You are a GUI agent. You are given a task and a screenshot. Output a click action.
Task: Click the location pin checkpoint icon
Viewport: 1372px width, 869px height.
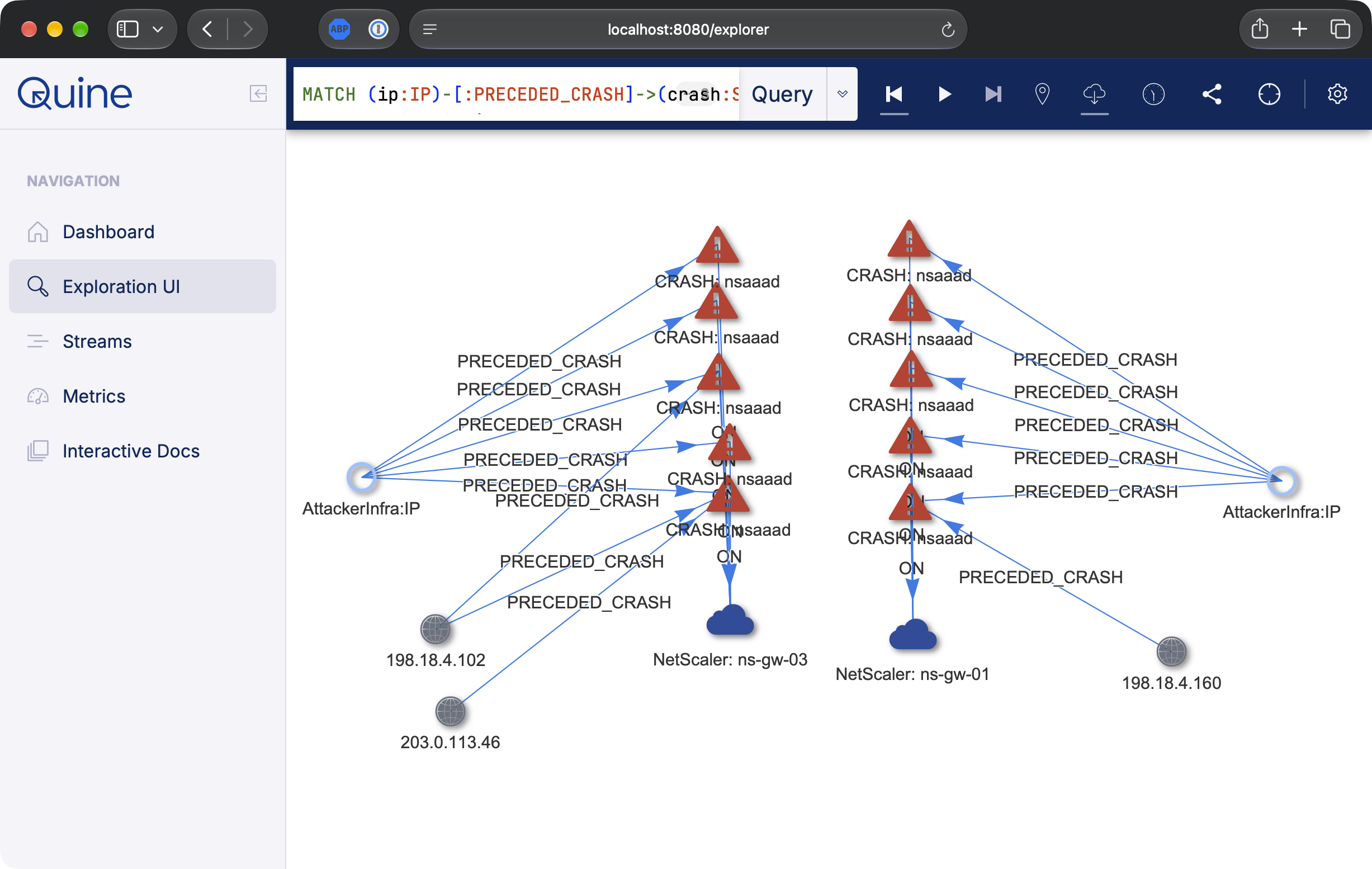(1042, 94)
